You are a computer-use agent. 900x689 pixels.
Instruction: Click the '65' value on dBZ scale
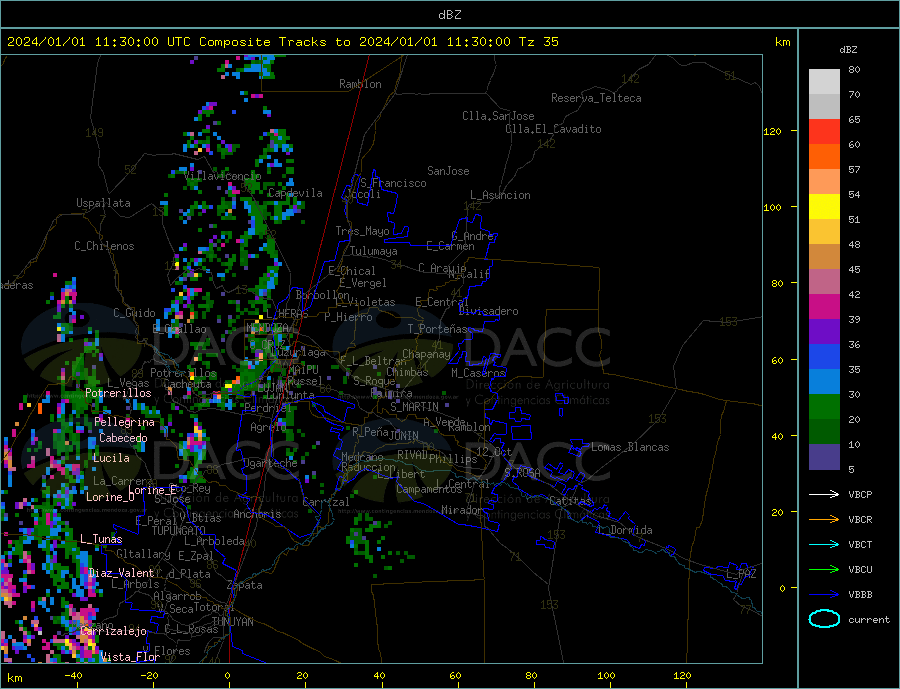pos(854,119)
